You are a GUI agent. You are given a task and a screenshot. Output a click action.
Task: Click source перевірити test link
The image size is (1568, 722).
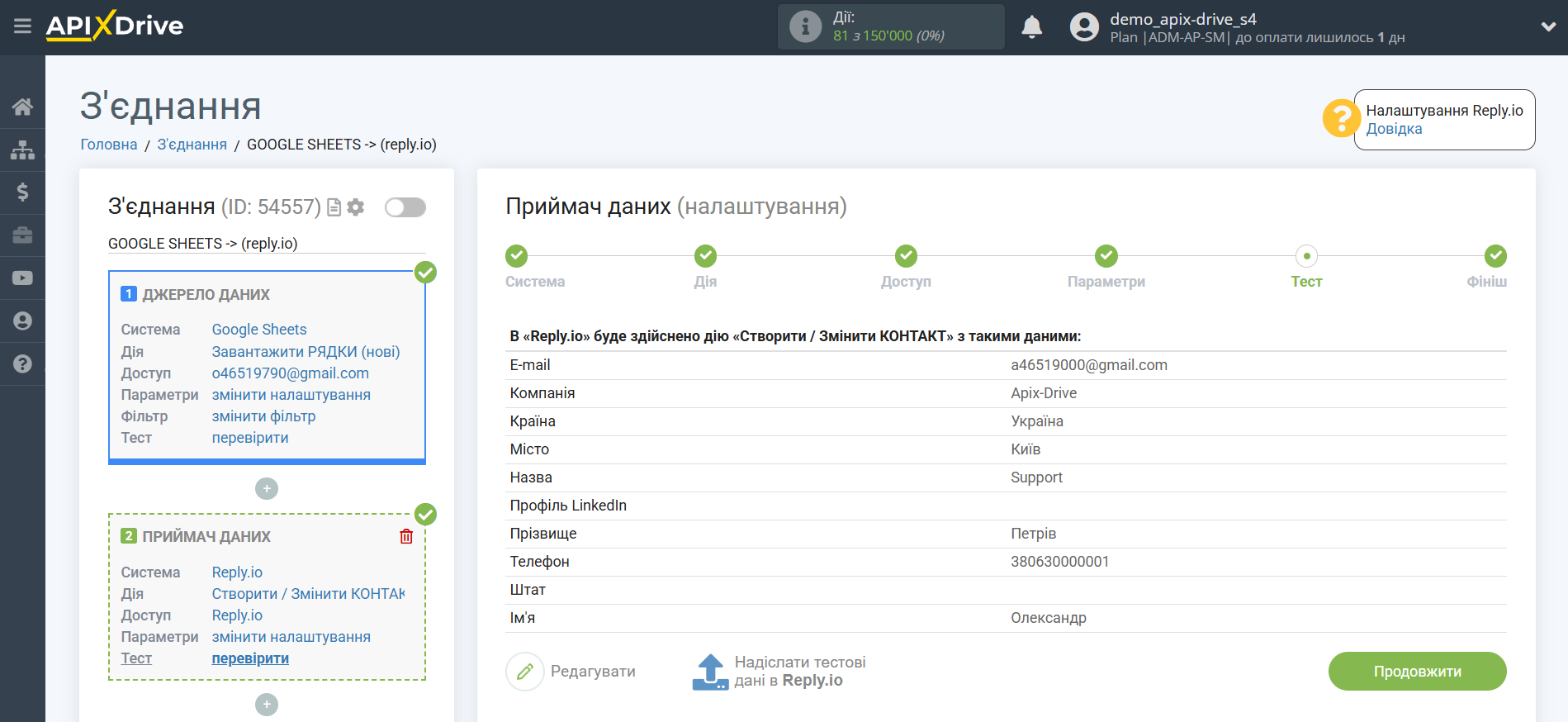click(x=250, y=438)
